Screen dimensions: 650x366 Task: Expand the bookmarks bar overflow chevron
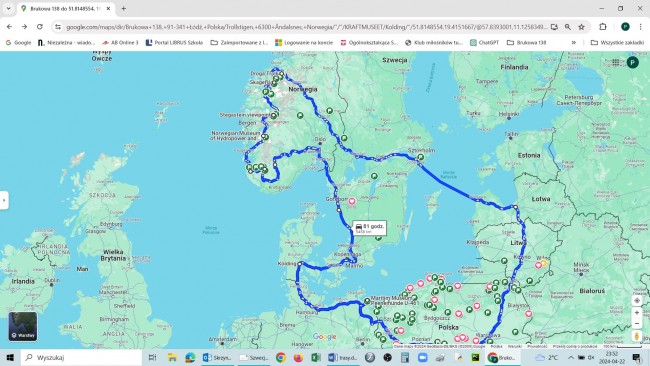574,42
